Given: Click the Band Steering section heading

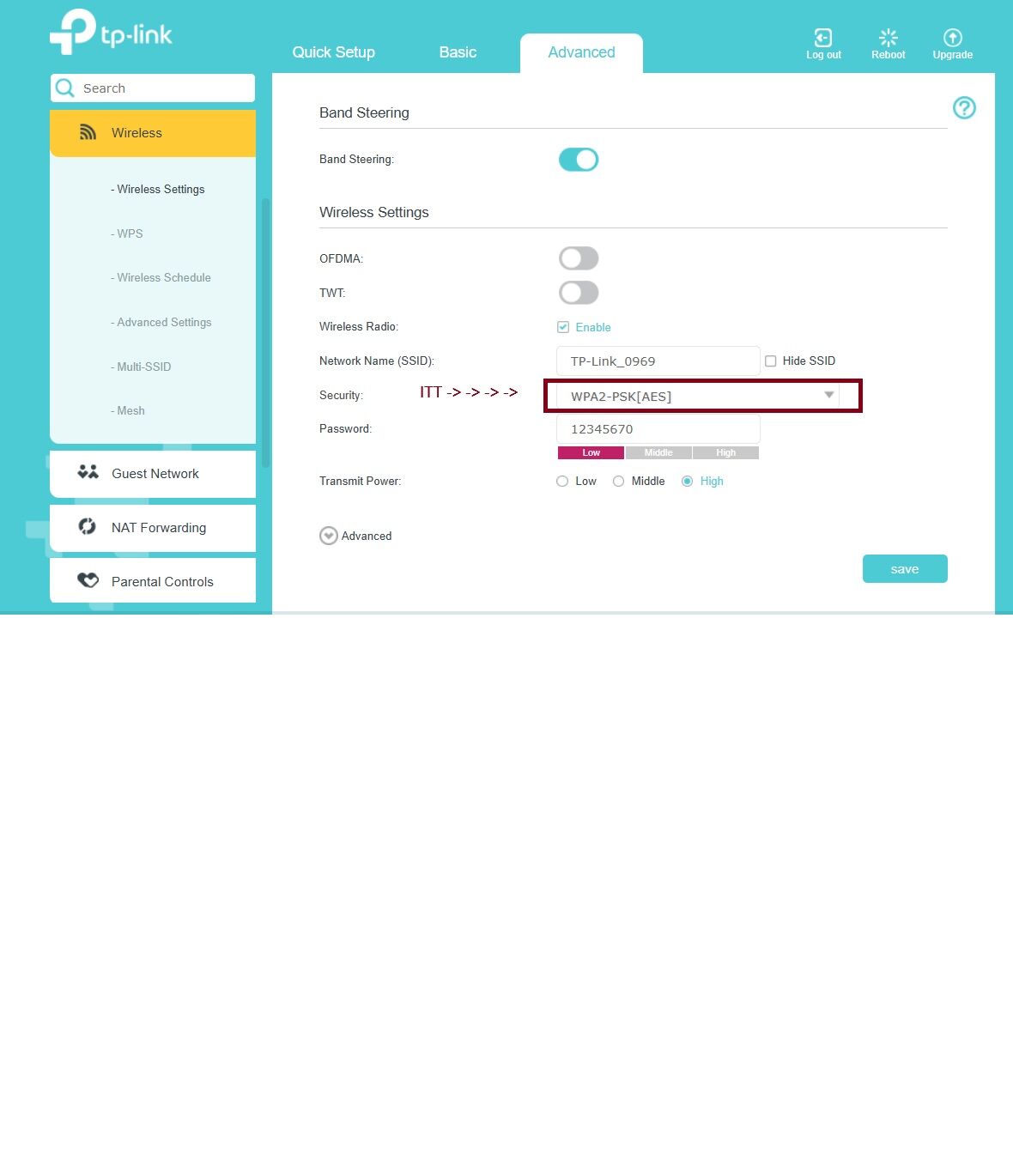Looking at the screenshot, I should tap(364, 112).
